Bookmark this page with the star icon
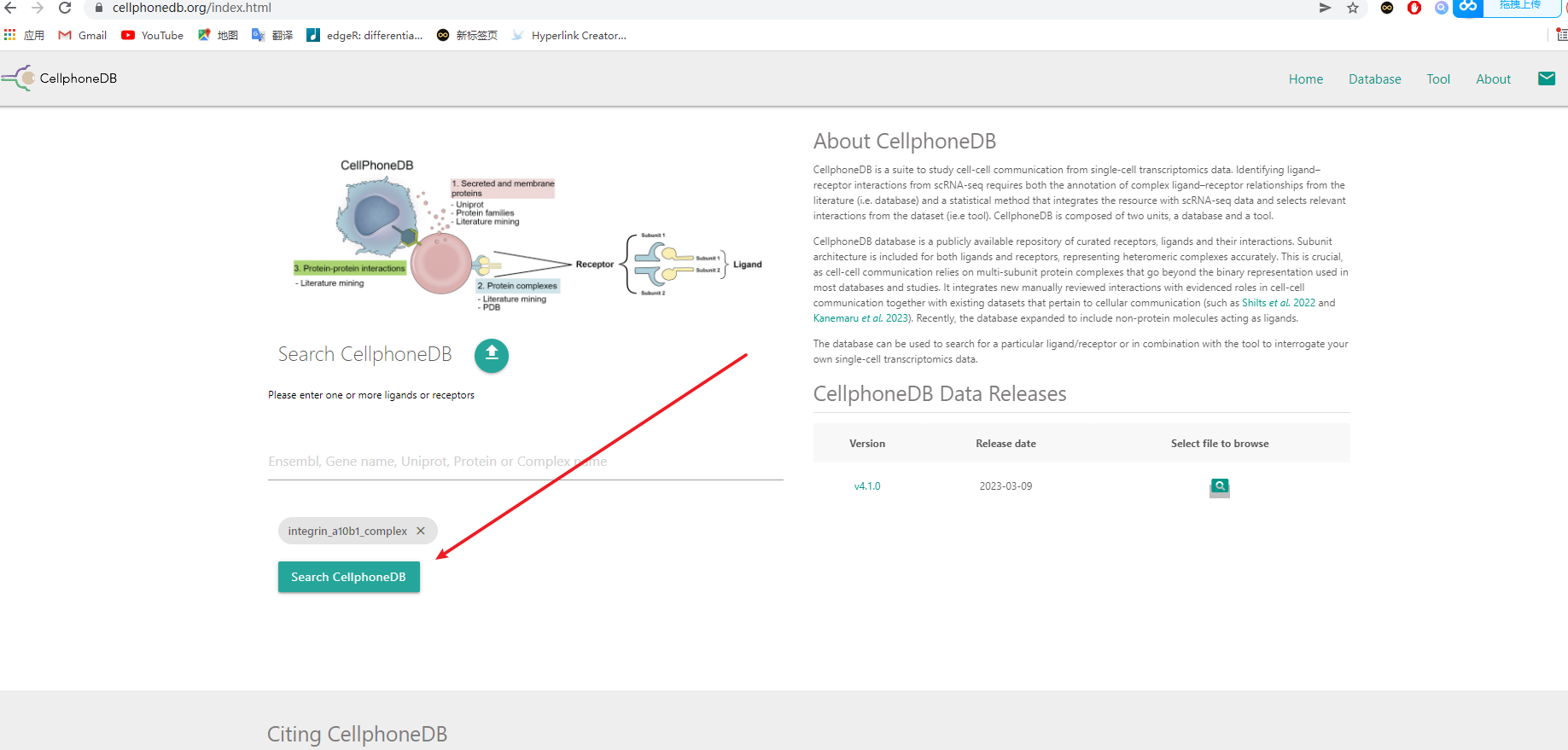Viewport: 1568px width, 750px height. (1353, 8)
